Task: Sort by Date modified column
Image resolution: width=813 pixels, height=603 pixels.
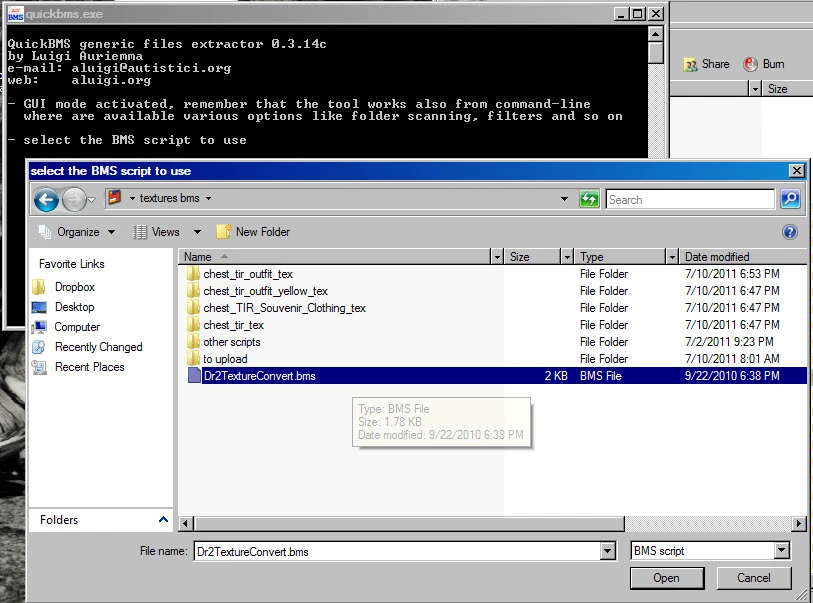Action: (x=743, y=257)
